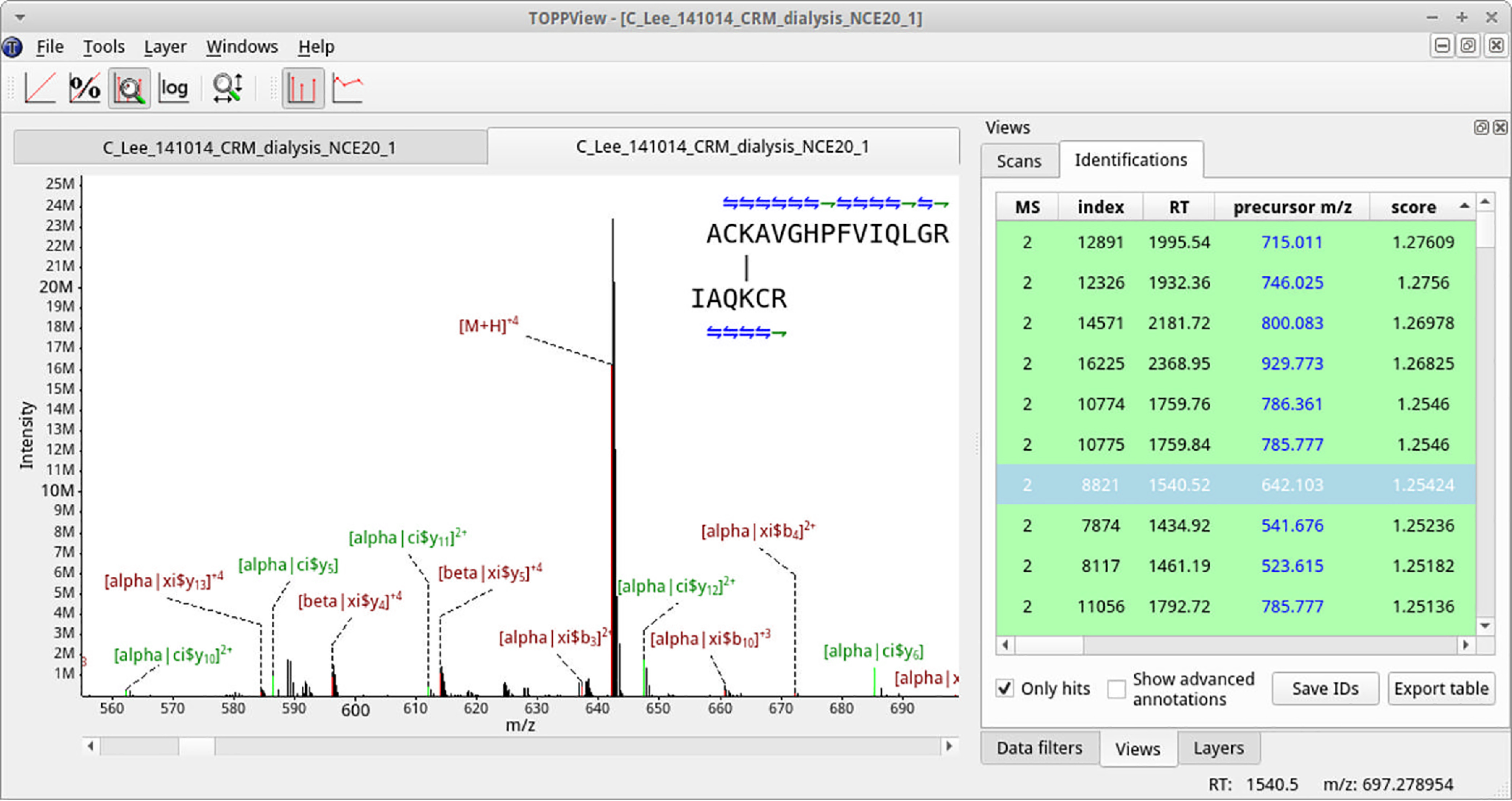Click the [alpha|ci$y11]2+ annotation label
The image size is (1512, 801).
[x=407, y=537]
